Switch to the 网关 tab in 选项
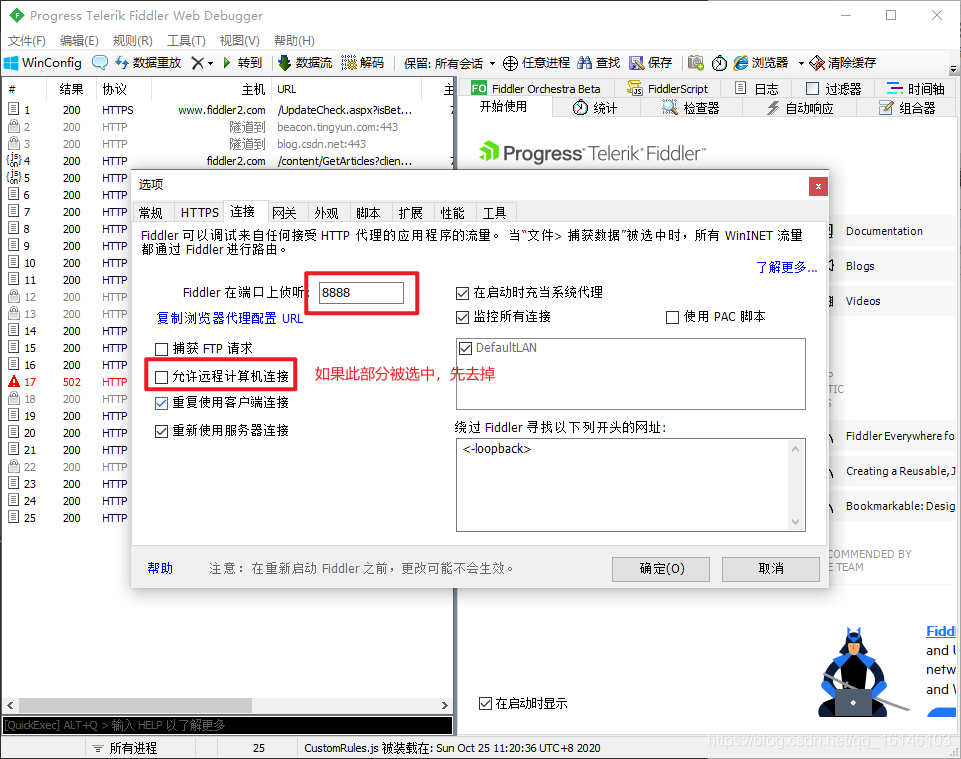The image size is (961, 759). pyautogui.click(x=284, y=213)
